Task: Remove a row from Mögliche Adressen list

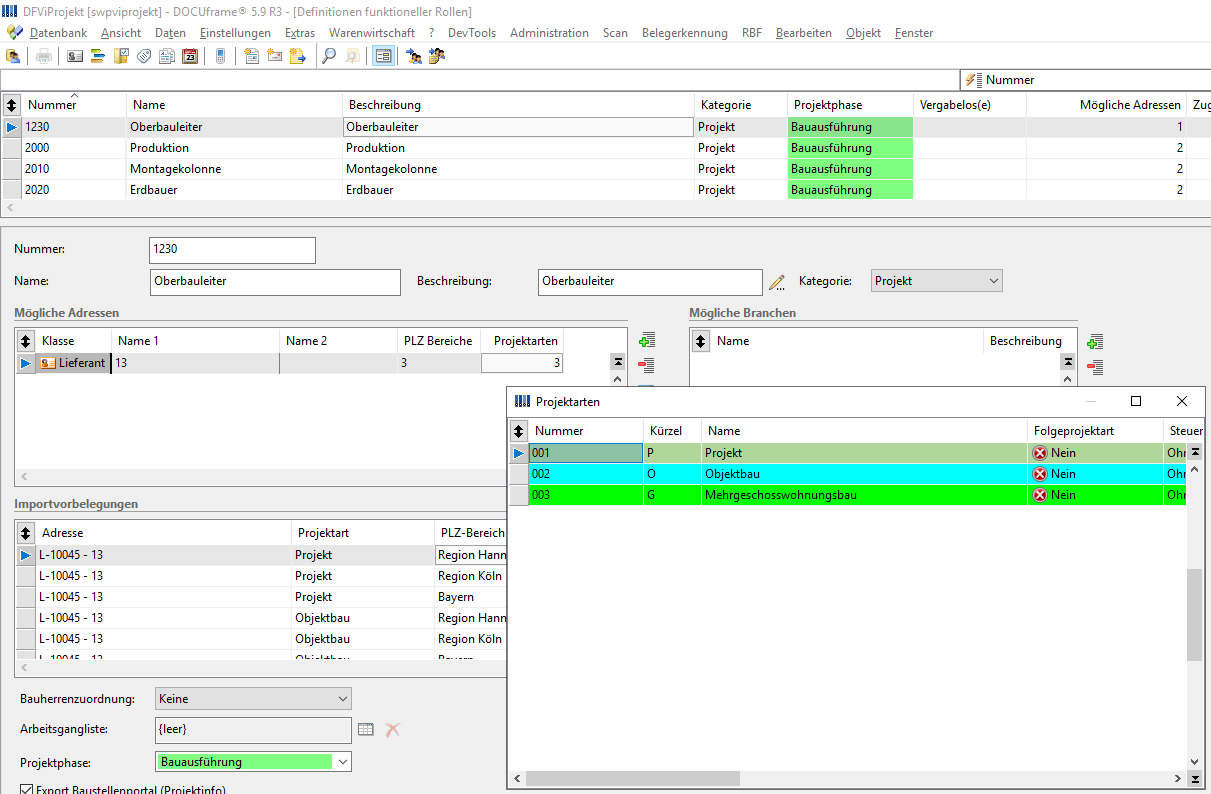Action: click(646, 365)
